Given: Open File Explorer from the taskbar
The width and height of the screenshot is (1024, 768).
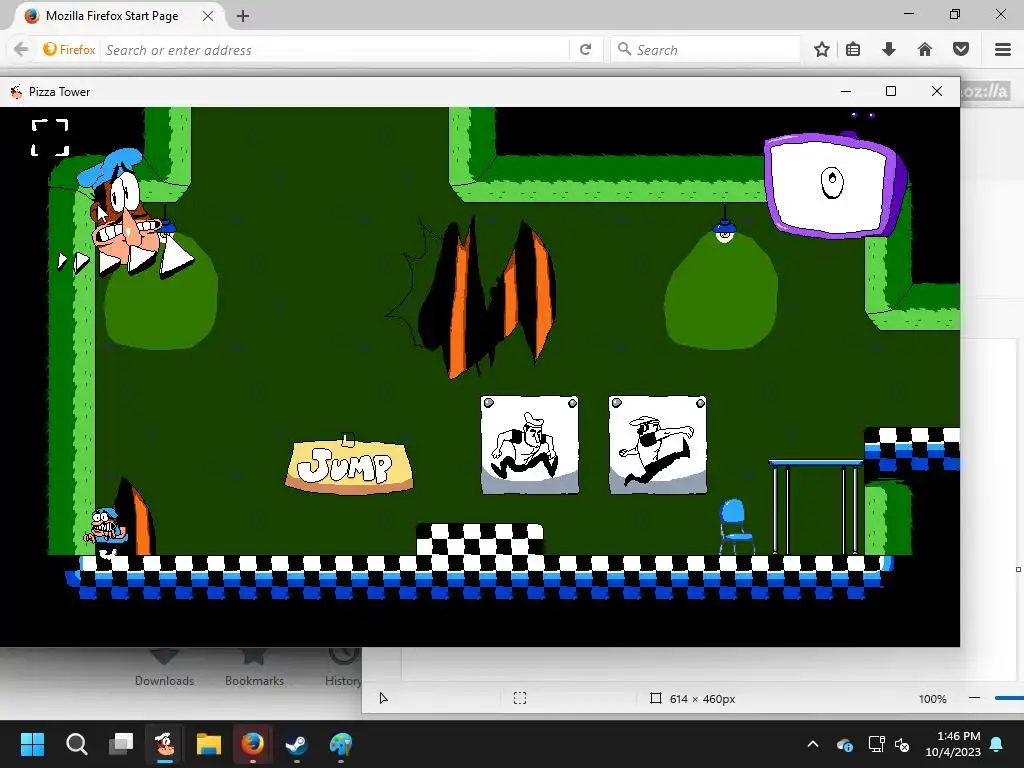Looking at the screenshot, I should coord(209,744).
